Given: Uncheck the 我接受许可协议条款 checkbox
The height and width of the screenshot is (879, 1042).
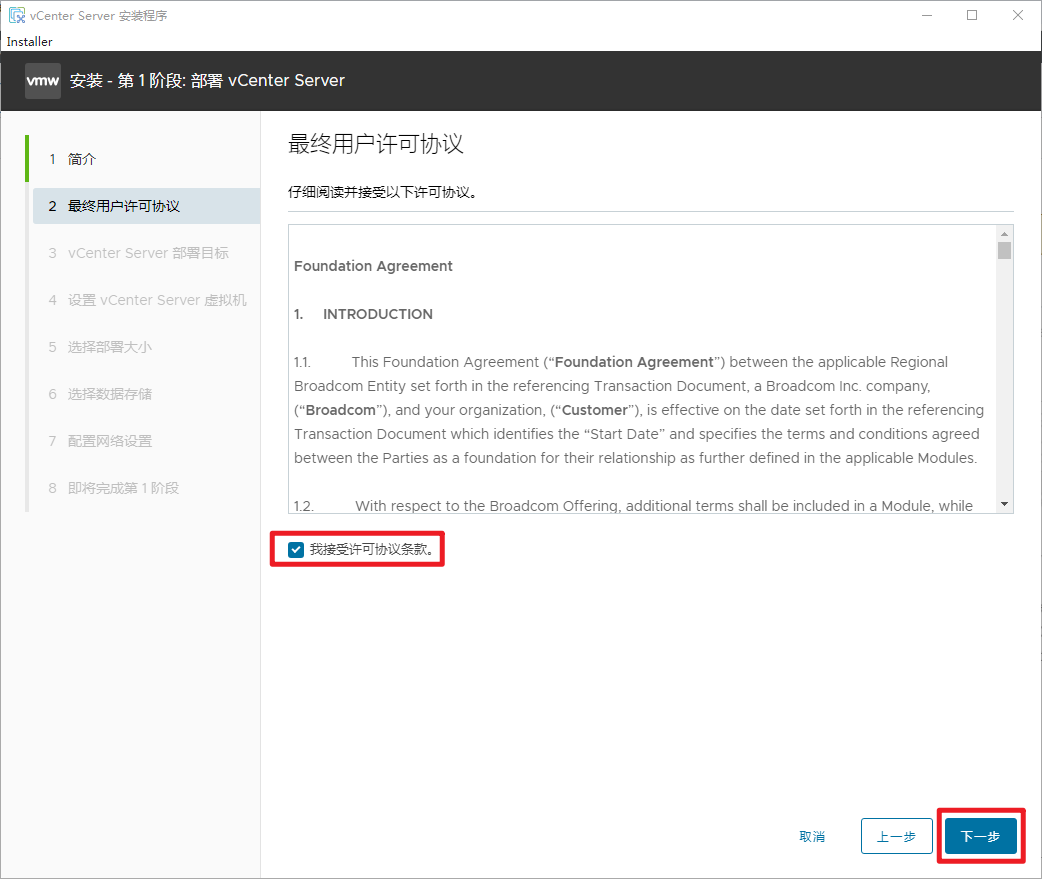Looking at the screenshot, I should (295, 550).
